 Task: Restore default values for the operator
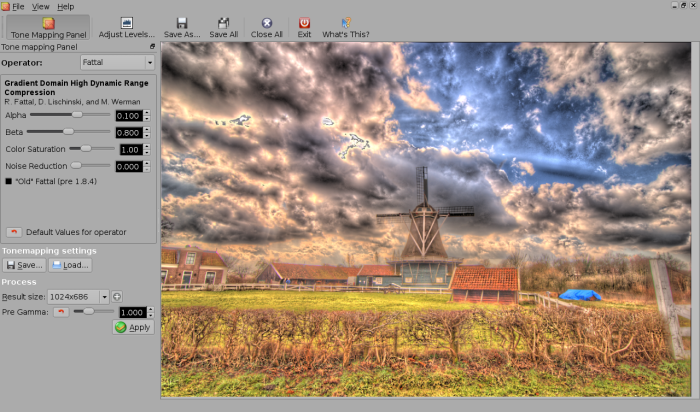click(15, 232)
